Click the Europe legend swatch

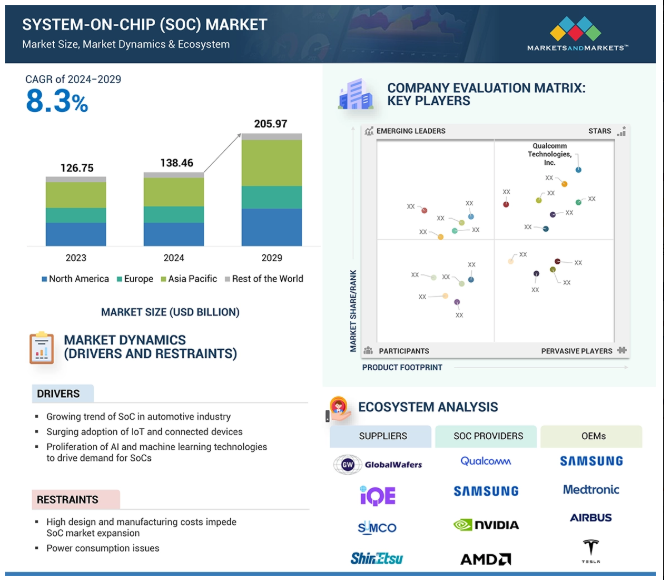pos(119,279)
